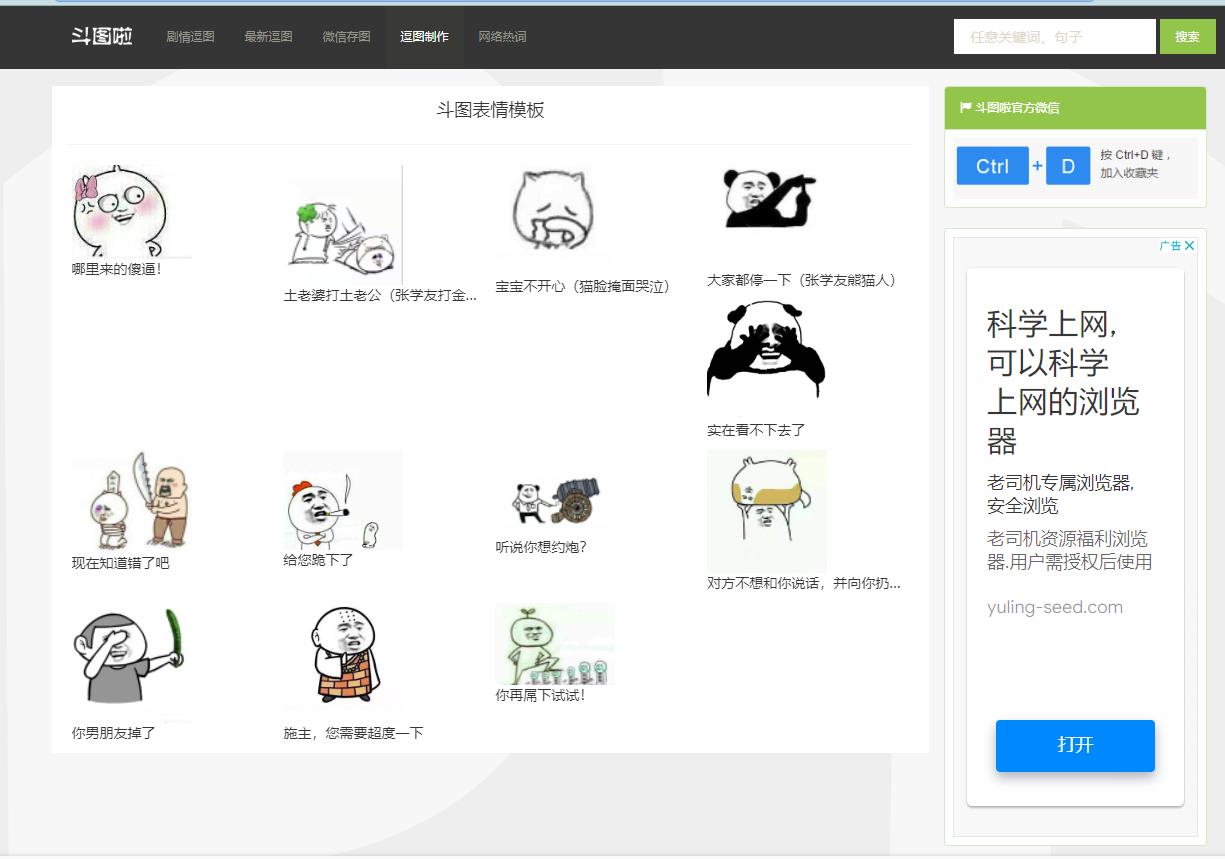The height and width of the screenshot is (859, 1225).
Task: Click the 斗图啦官方微信 sidebar header
Action: tap(1075, 108)
